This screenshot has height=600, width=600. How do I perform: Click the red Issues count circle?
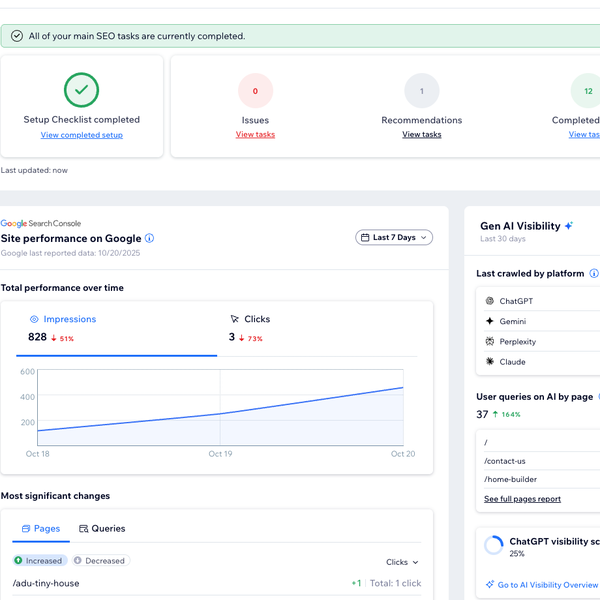(255, 91)
